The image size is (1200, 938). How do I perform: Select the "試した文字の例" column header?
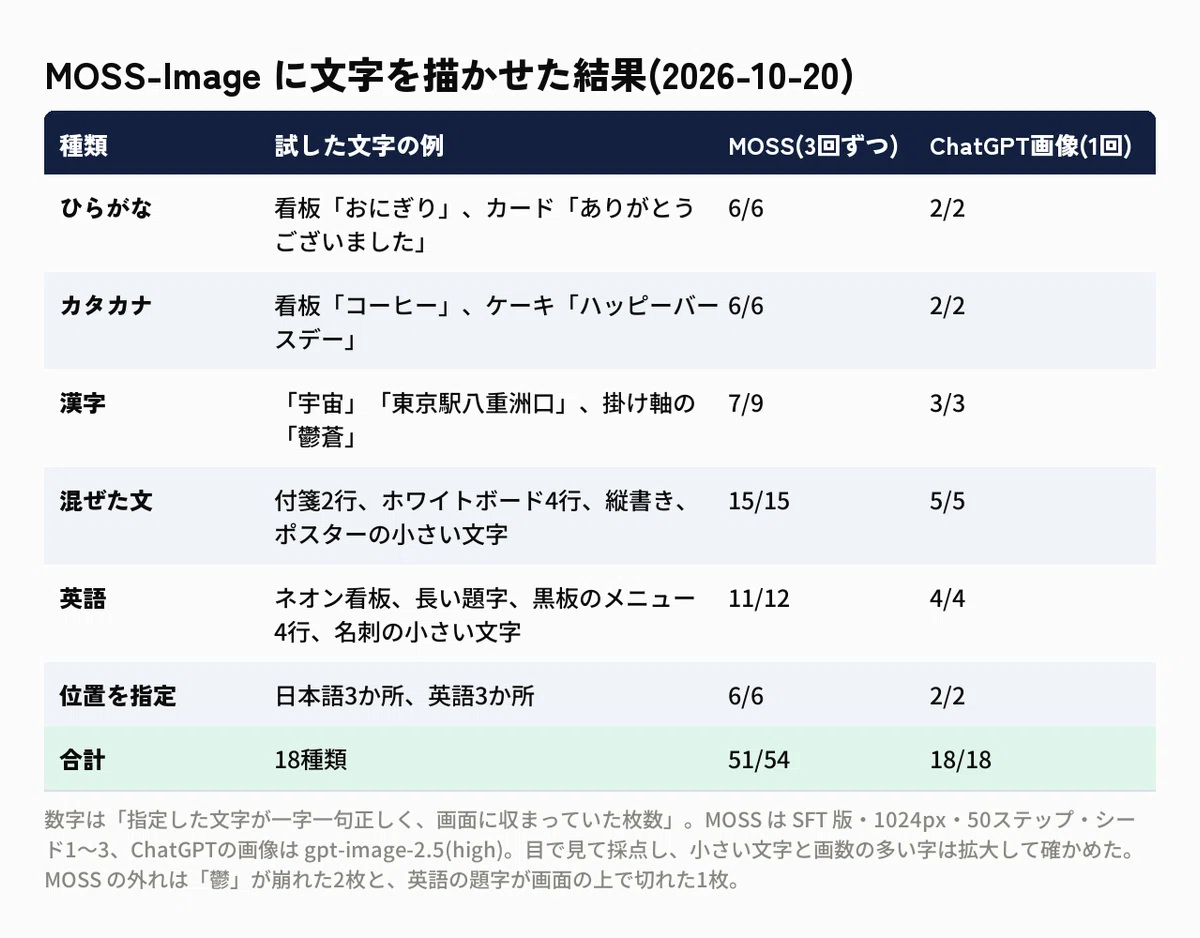[x=359, y=146]
